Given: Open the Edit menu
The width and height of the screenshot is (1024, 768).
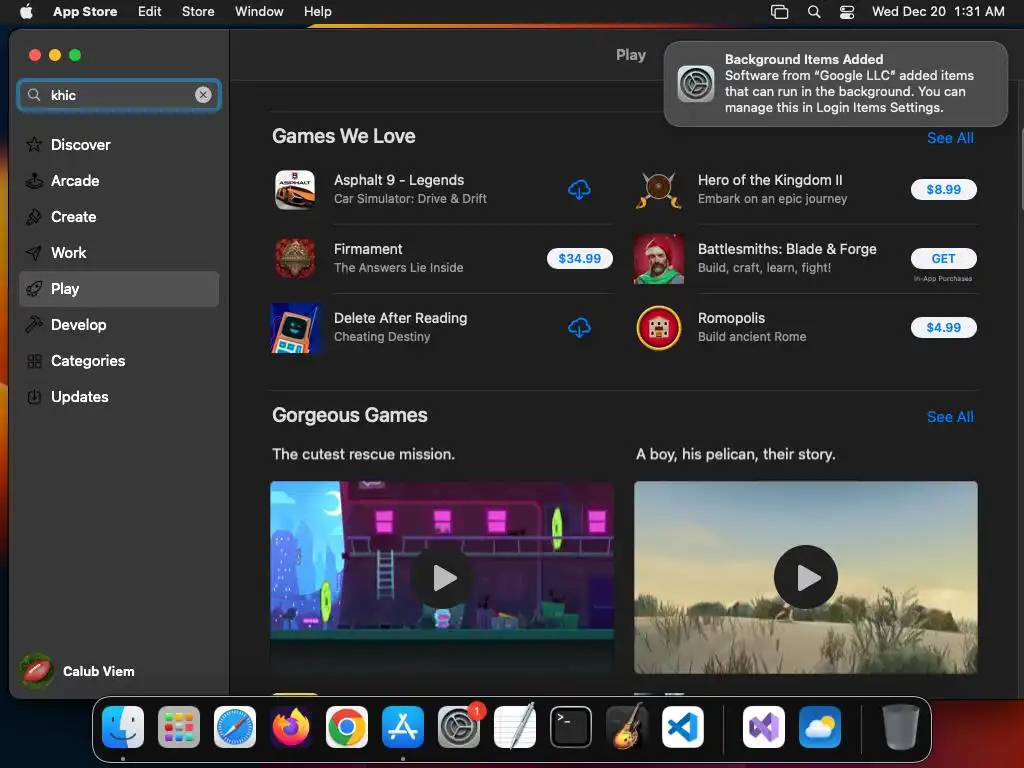Looking at the screenshot, I should [150, 11].
